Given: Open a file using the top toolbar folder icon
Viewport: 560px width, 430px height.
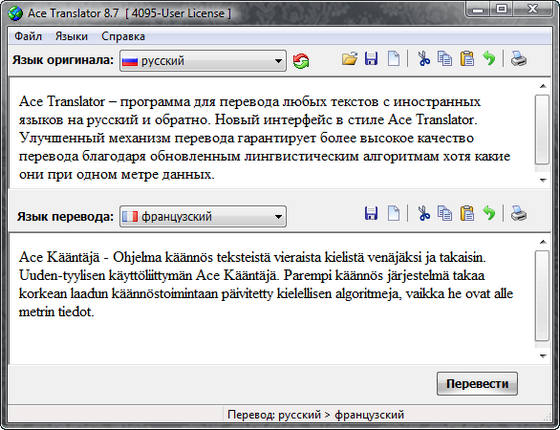Looking at the screenshot, I should point(349,58).
